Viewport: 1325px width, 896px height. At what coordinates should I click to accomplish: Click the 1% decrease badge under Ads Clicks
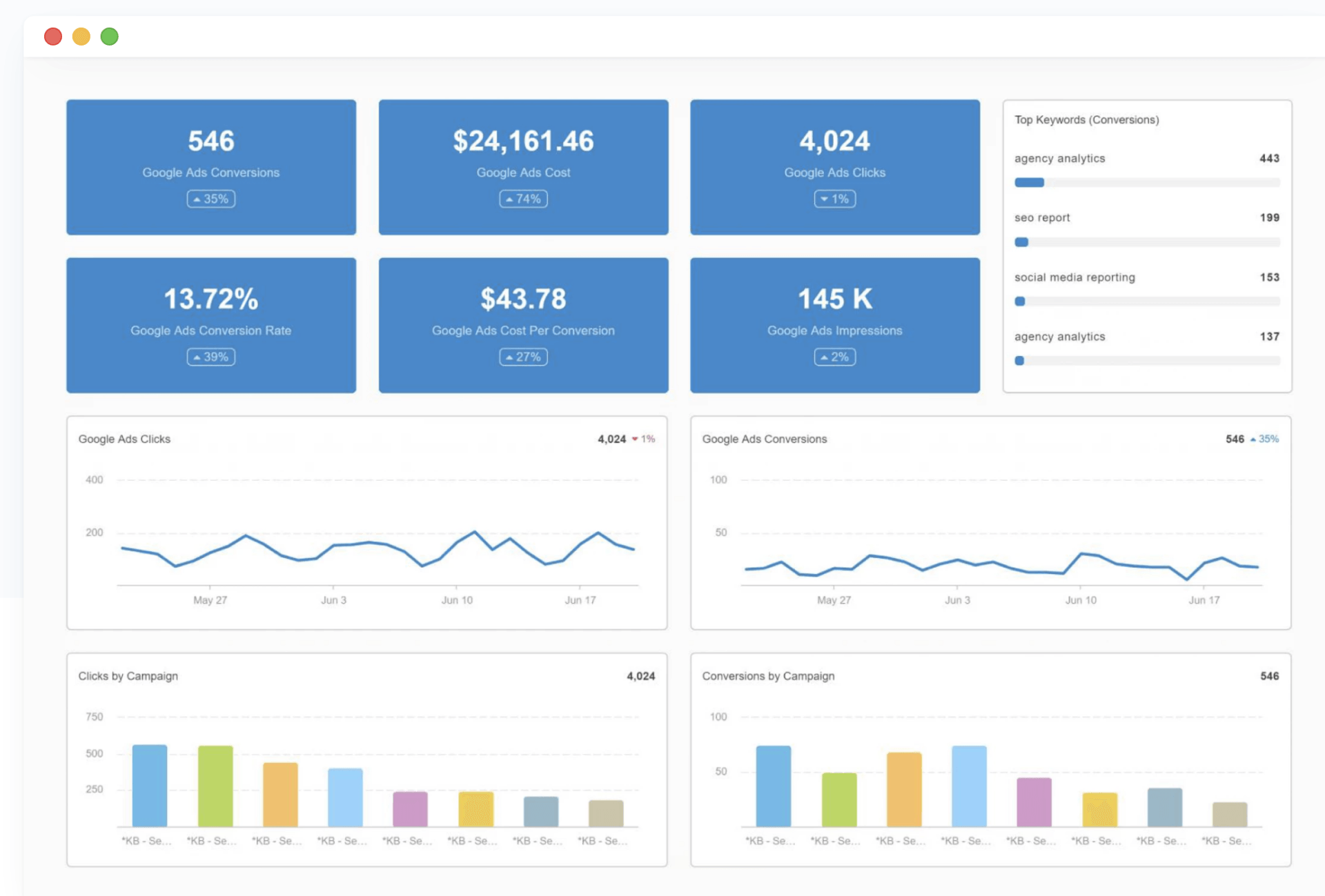(x=834, y=199)
